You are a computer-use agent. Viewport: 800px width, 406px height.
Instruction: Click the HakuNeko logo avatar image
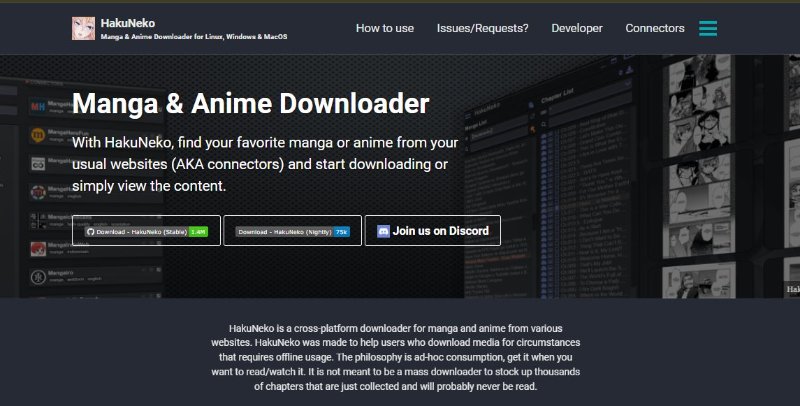(83, 29)
